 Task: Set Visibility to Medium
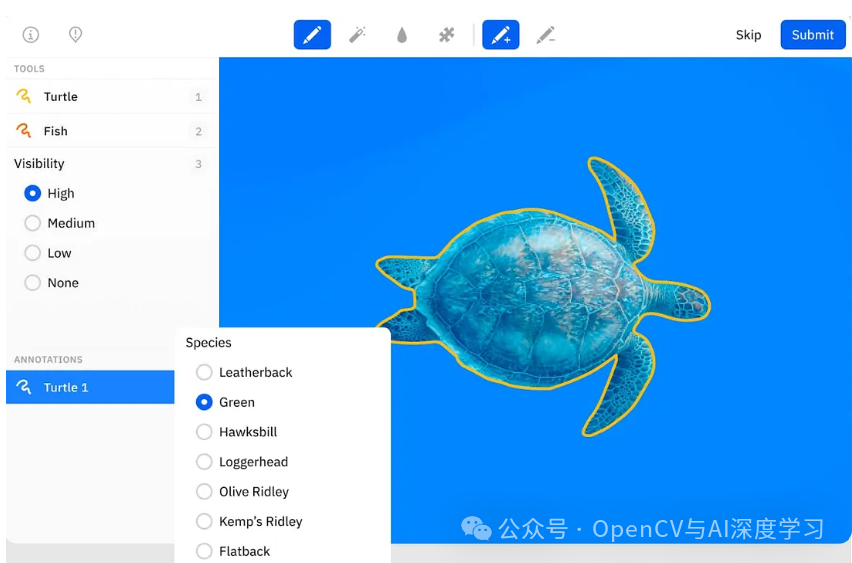coord(33,223)
